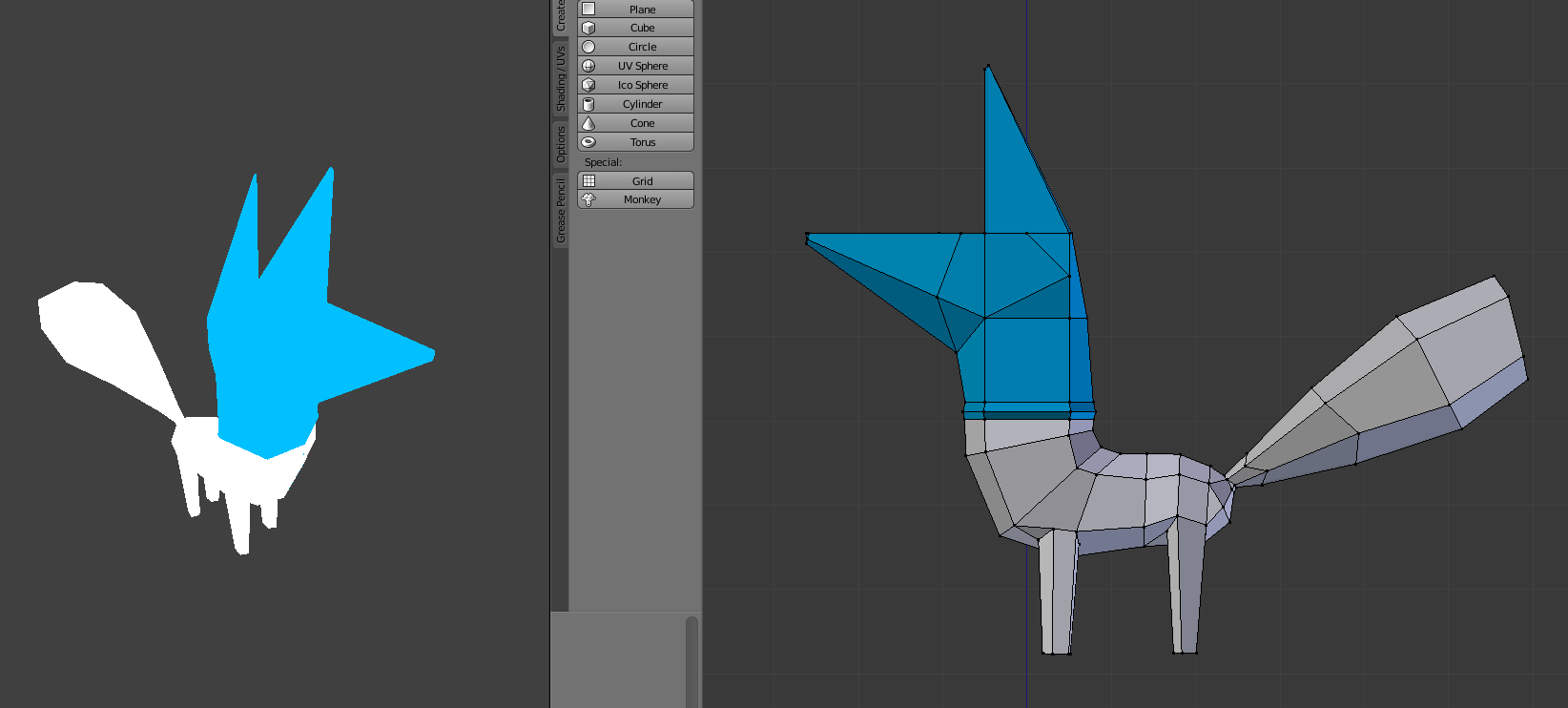The image size is (1568, 708).
Task: Click the Cone primitive icon
Action: (x=588, y=123)
